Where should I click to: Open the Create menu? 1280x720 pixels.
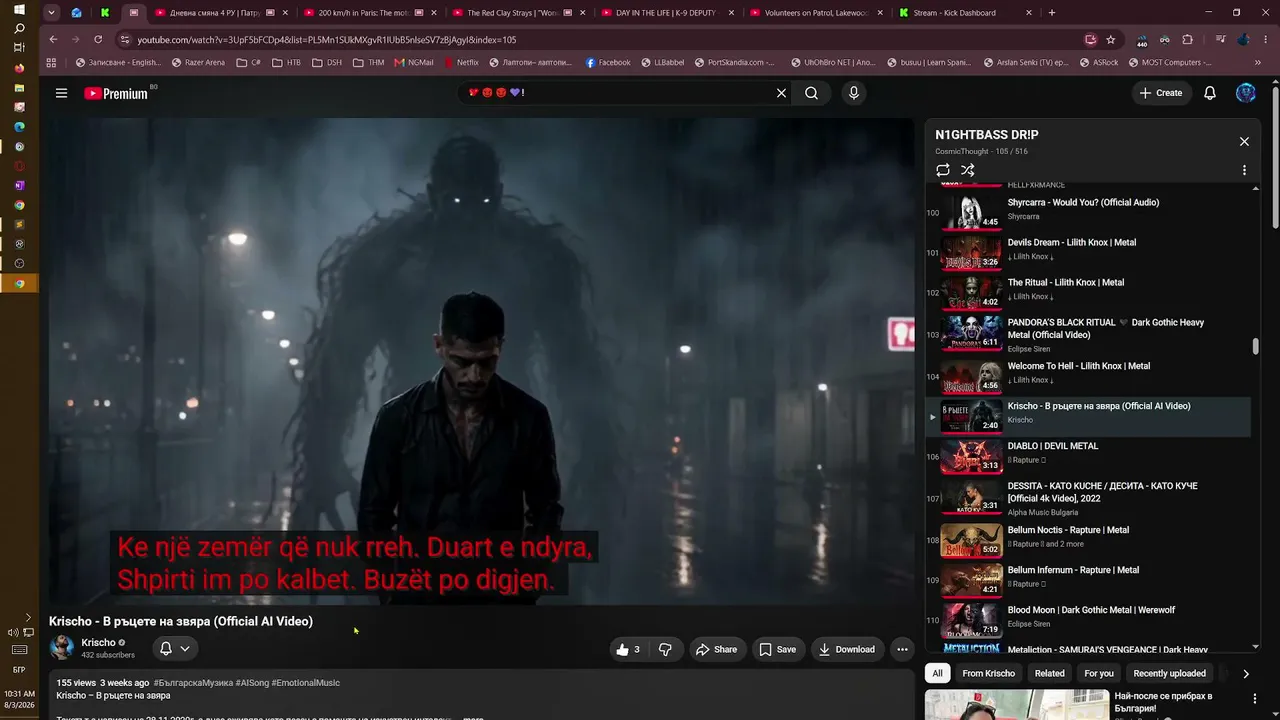click(x=1160, y=93)
